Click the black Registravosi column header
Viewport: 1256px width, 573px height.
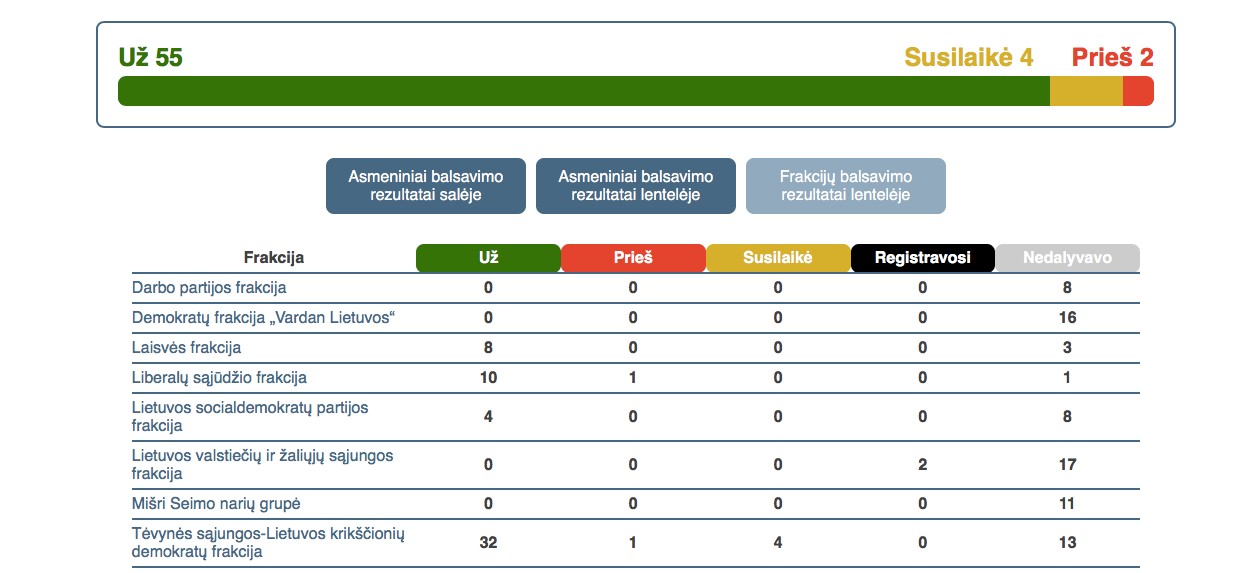[923, 258]
